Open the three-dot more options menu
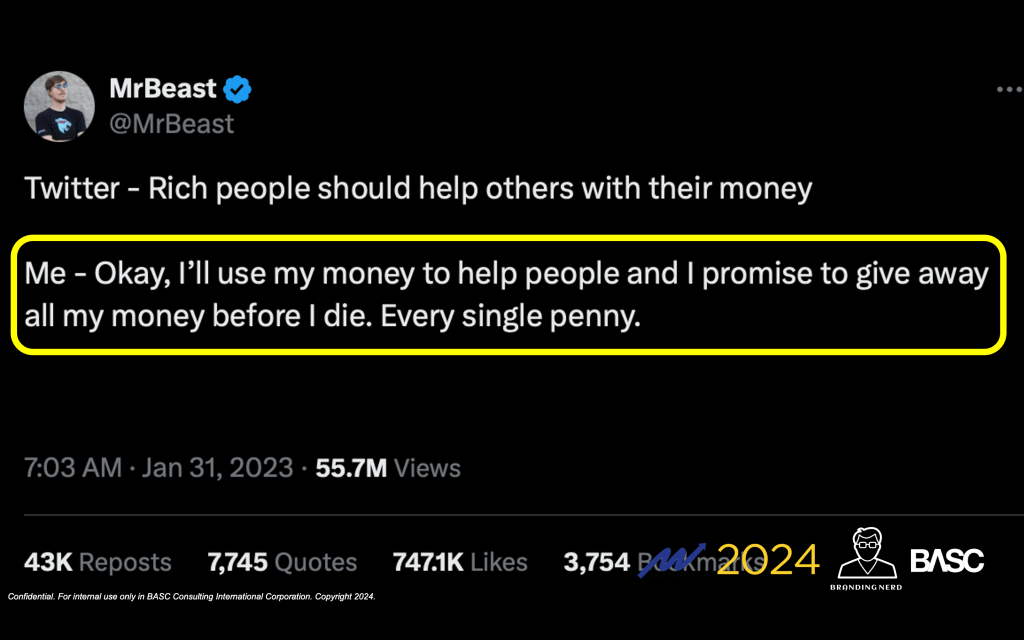 (1009, 90)
